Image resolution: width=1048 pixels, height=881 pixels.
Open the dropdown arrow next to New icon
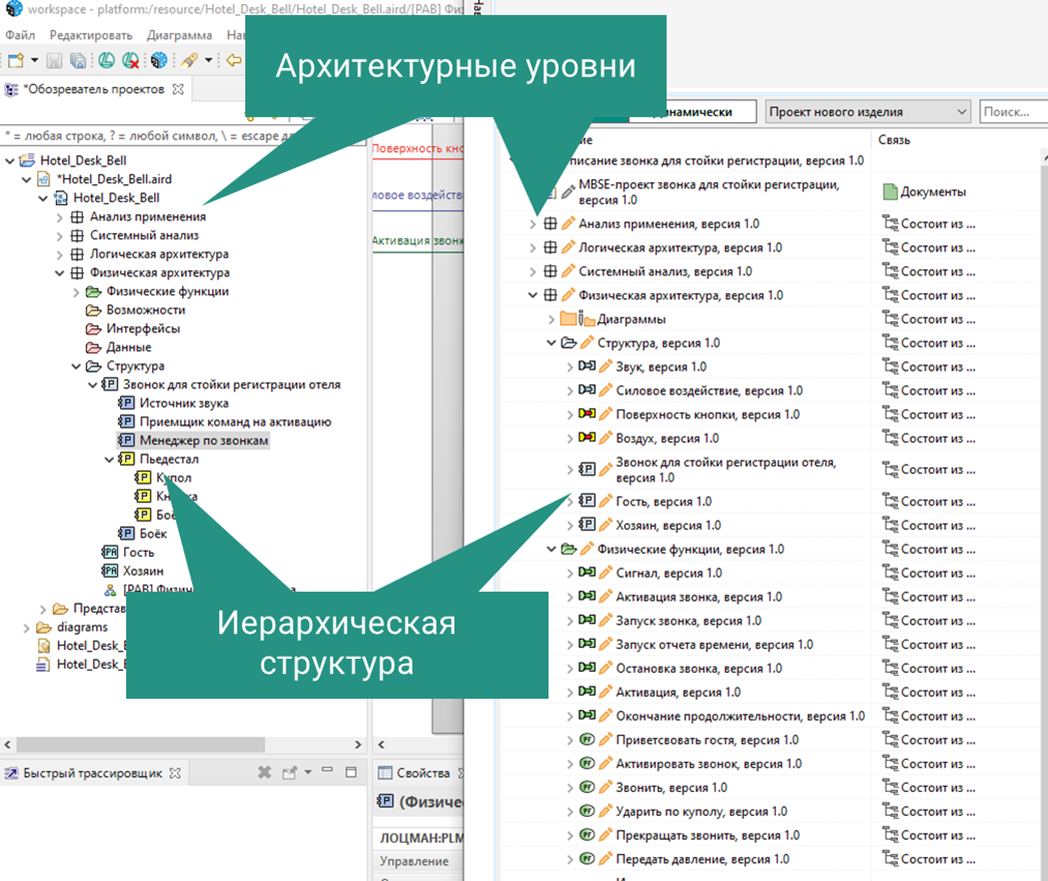pos(34,61)
